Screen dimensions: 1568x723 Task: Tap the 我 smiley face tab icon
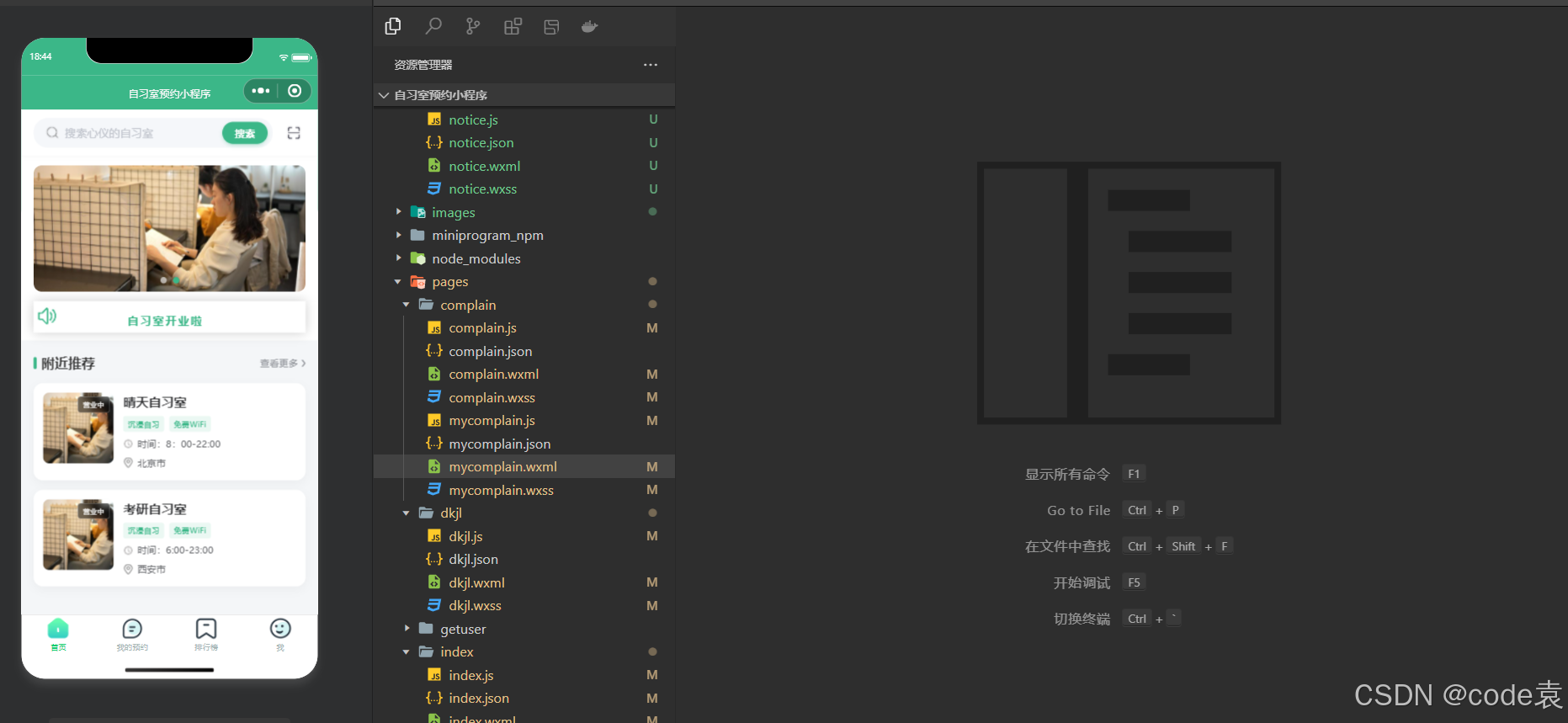pos(280,629)
